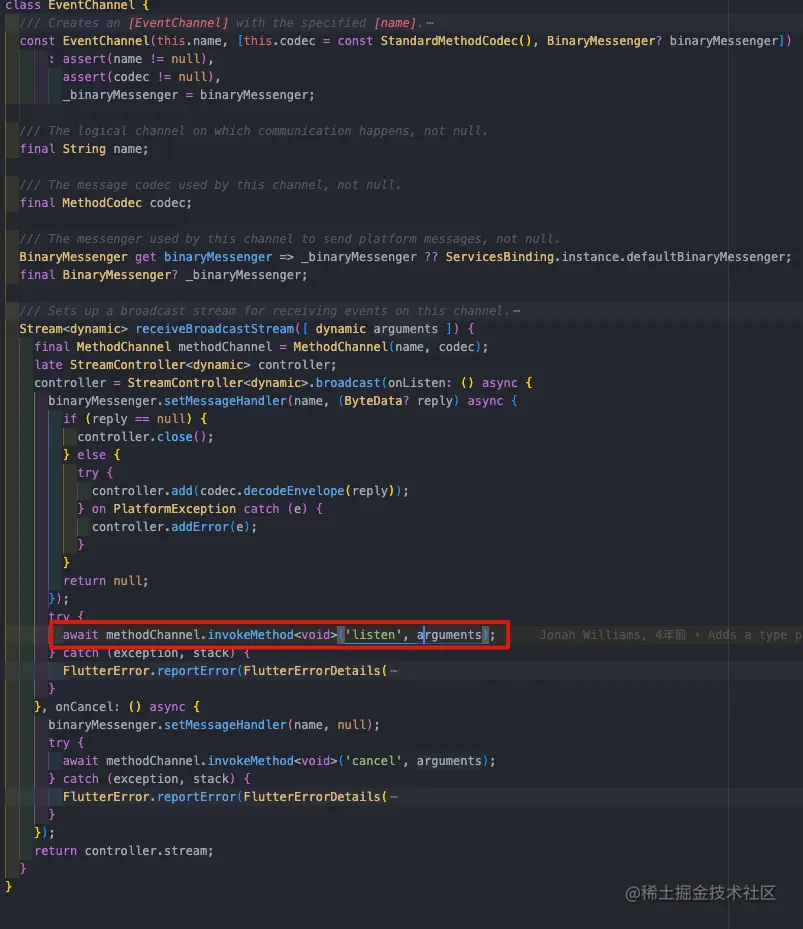Click the broadcast call on StreamController
Image resolution: width=803 pixels, height=929 pixels.
348,383
